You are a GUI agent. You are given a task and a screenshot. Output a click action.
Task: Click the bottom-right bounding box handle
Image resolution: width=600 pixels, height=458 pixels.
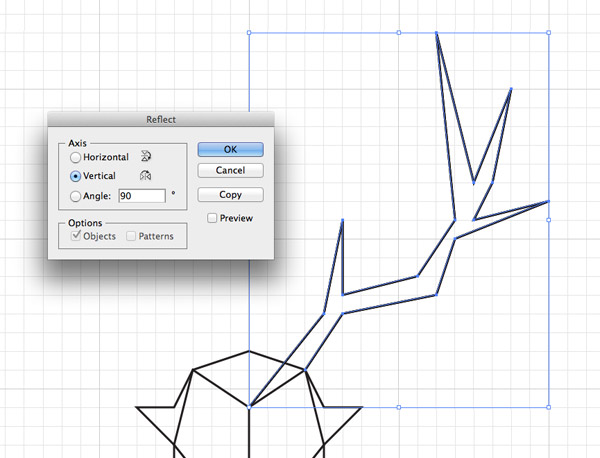[x=549, y=407]
